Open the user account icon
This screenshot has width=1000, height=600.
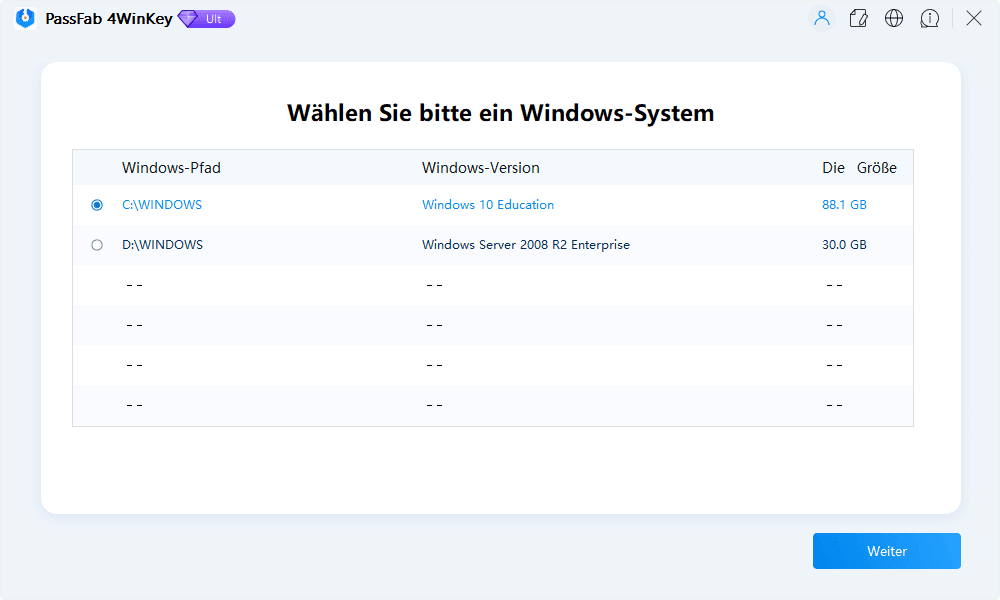coord(821,18)
